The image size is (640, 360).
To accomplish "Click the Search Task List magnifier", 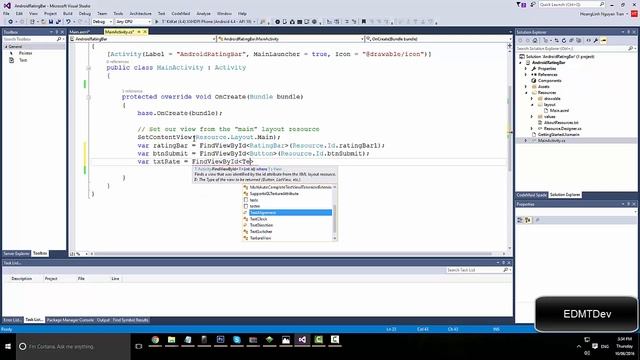I will tap(505, 270).
